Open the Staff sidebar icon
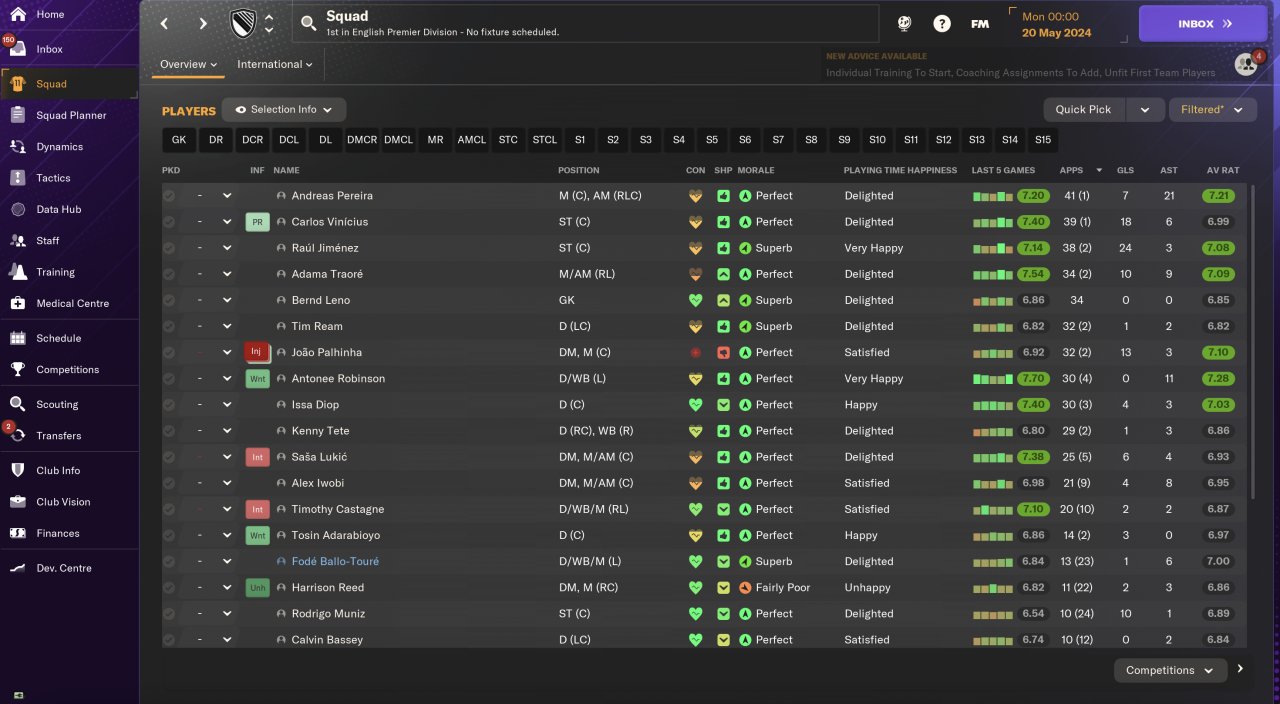Viewport: 1280px width, 704px height. click(17, 240)
